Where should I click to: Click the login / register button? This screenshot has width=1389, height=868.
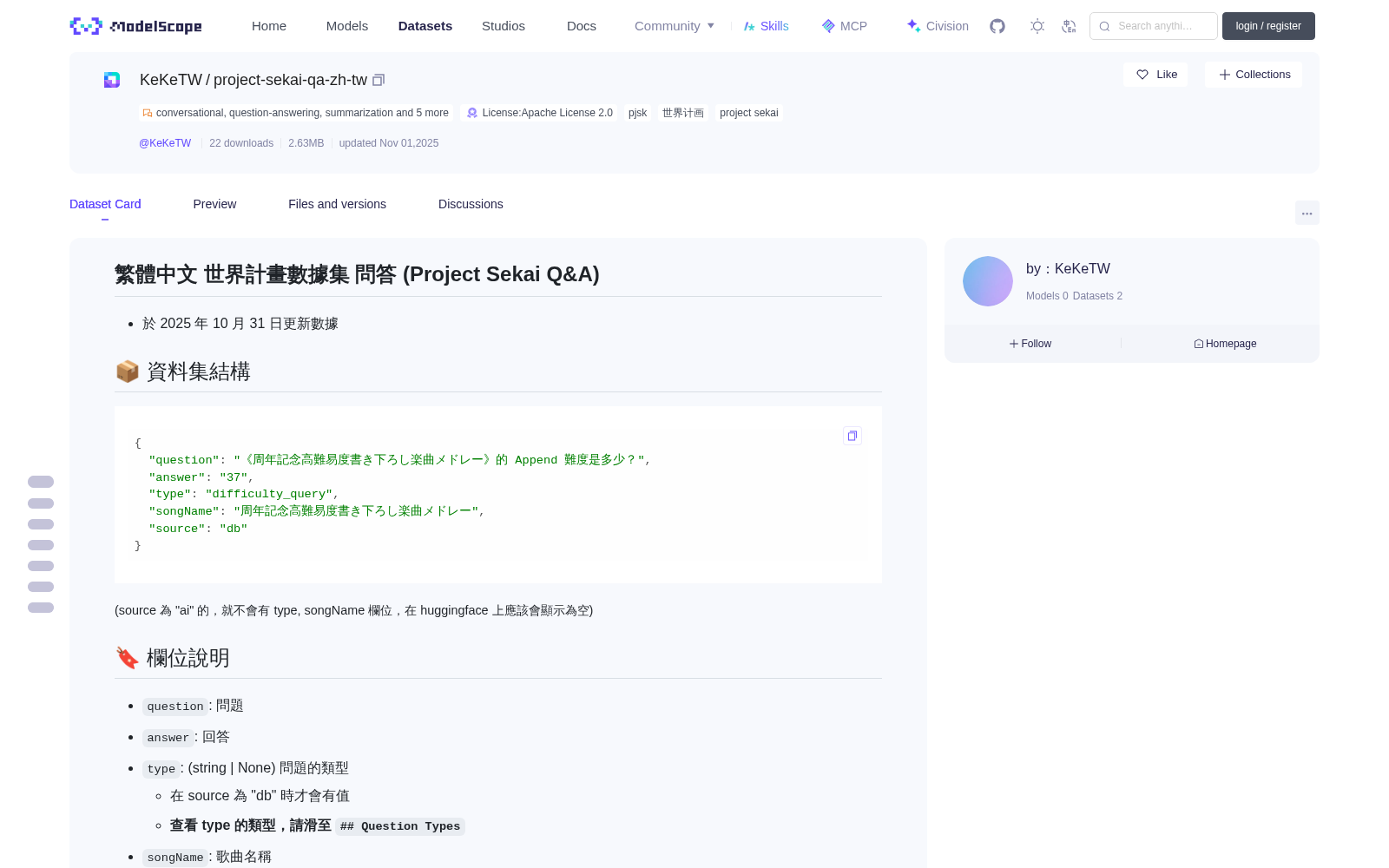pos(1268,26)
